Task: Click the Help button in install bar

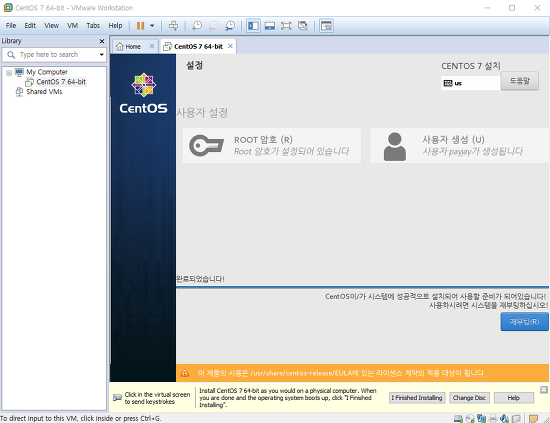Action: pyautogui.click(x=514, y=398)
